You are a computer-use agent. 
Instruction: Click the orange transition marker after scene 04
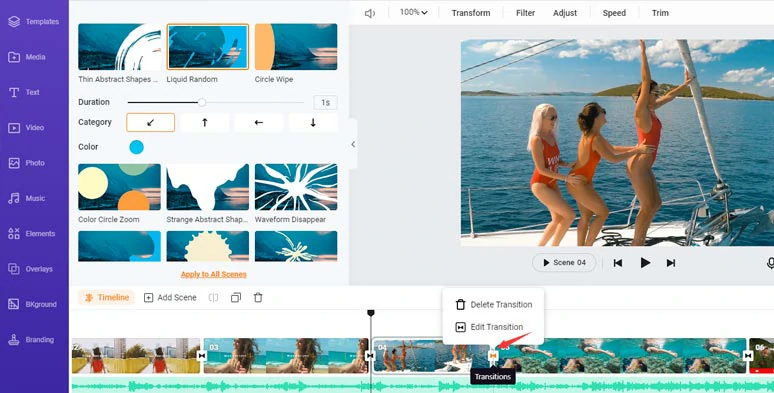click(x=493, y=355)
